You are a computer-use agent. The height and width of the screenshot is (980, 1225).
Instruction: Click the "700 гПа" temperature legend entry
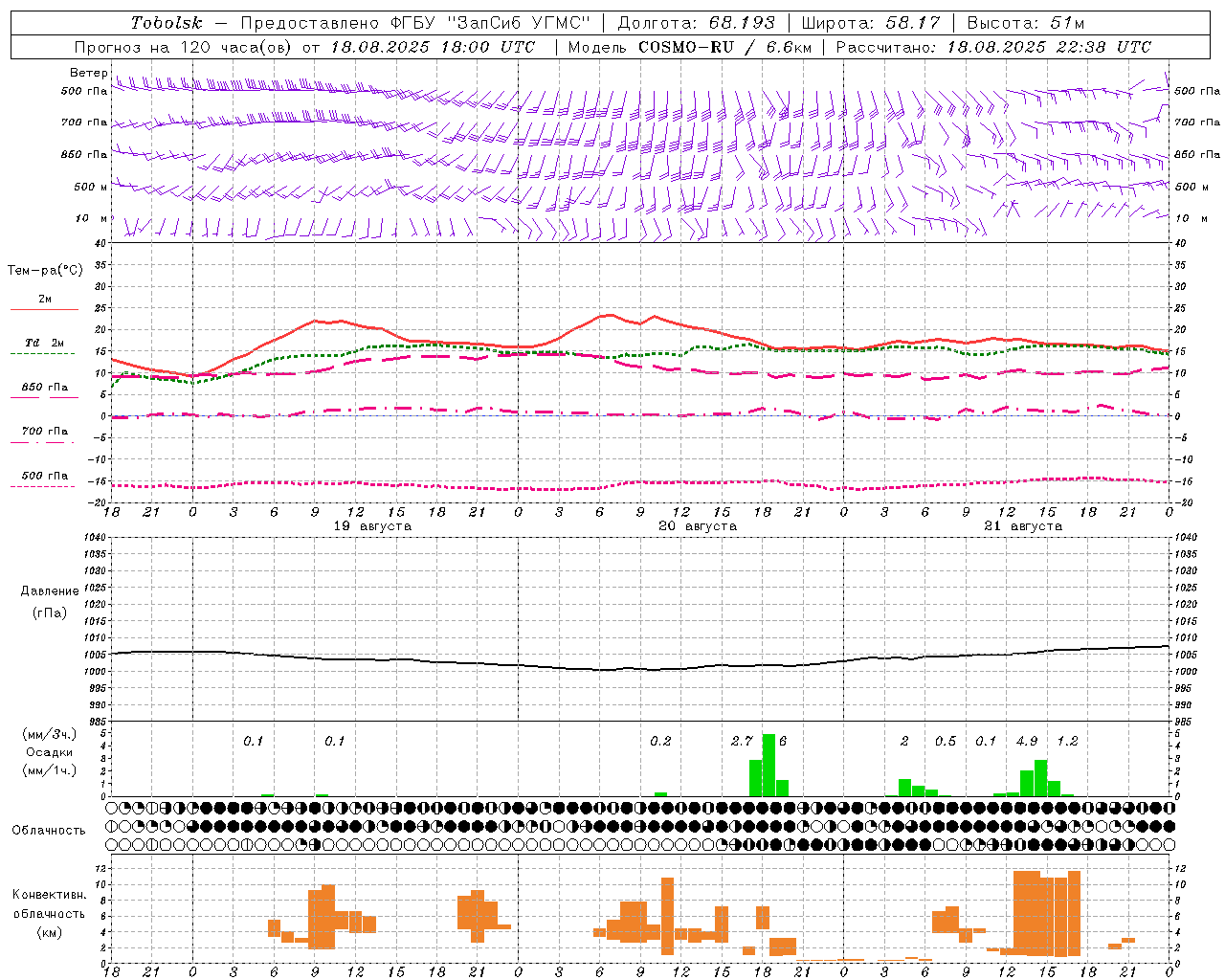tap(45, 432)
